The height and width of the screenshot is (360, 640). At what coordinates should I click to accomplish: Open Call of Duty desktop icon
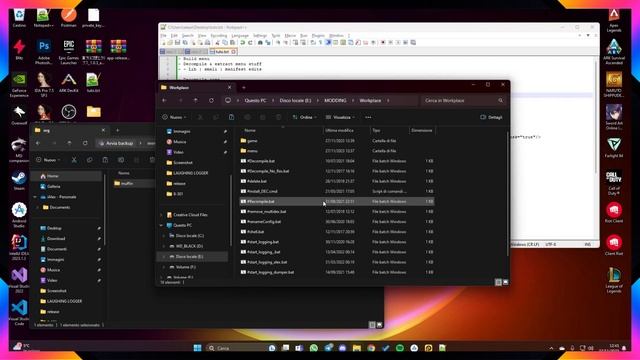coord(614,183)
